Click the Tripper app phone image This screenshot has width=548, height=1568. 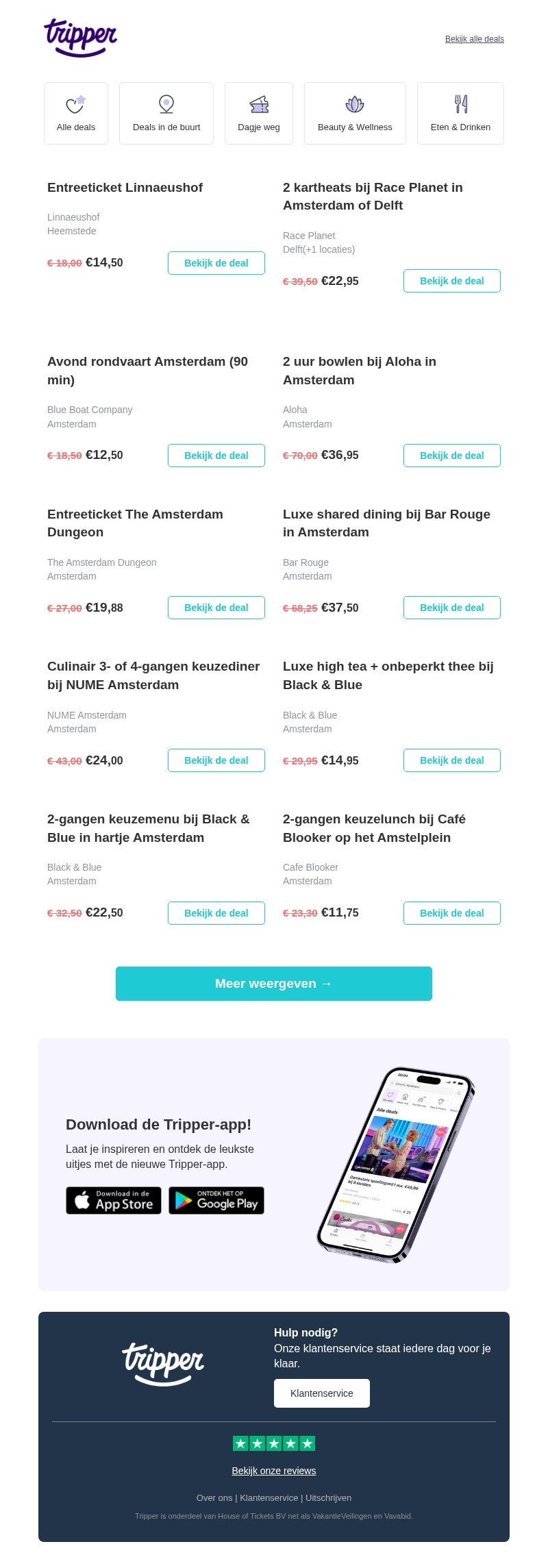point(396,1165)
